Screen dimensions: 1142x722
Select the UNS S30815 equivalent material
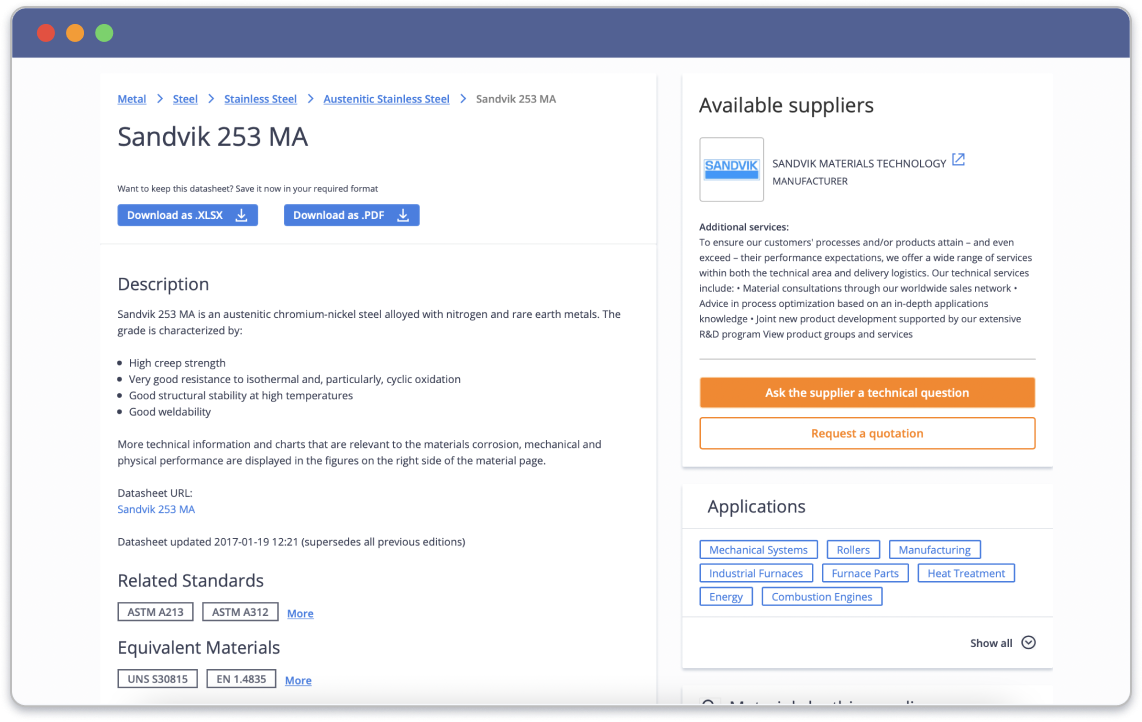[x=158, y=679]
